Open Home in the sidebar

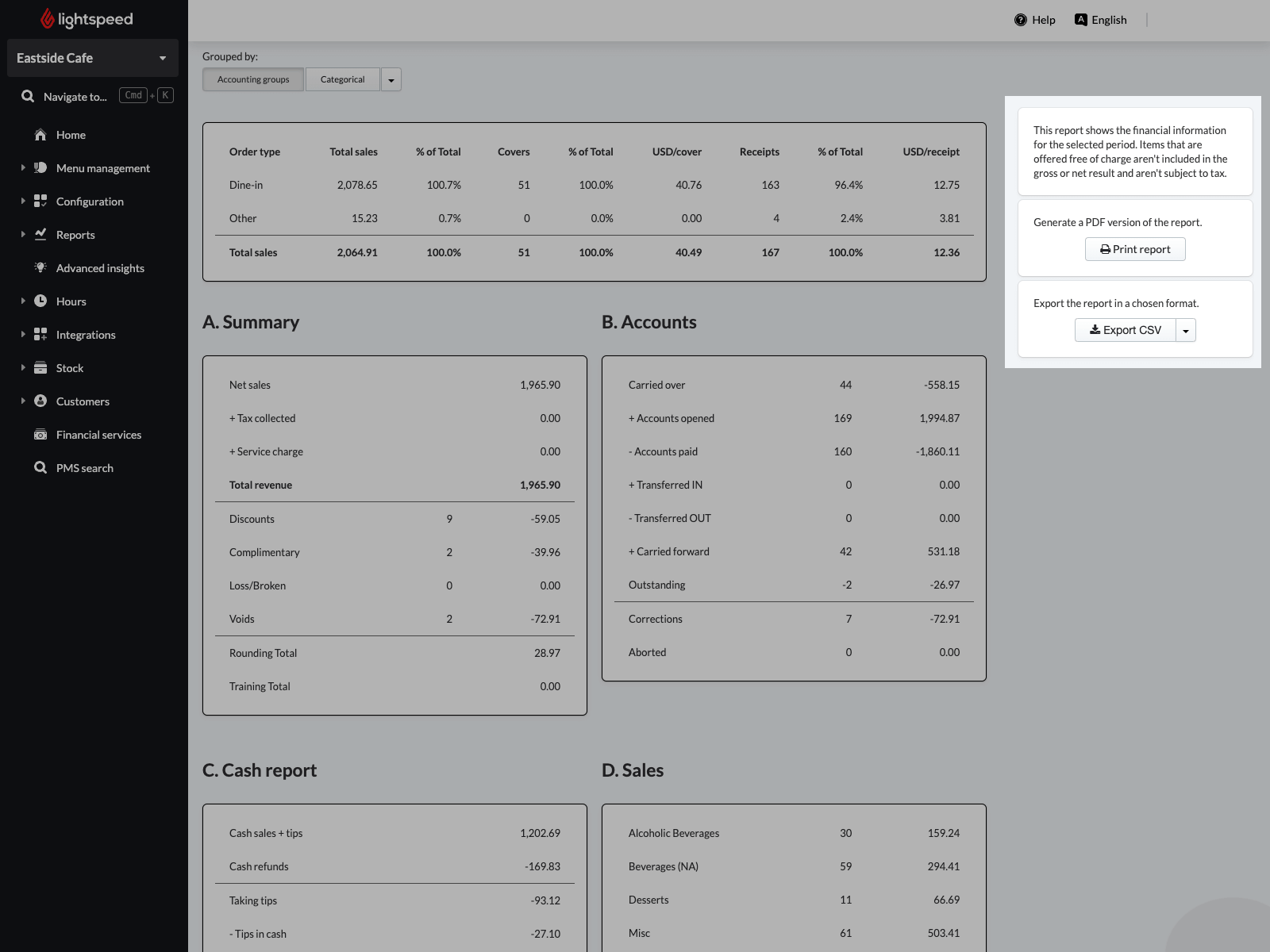pos(71,135)
